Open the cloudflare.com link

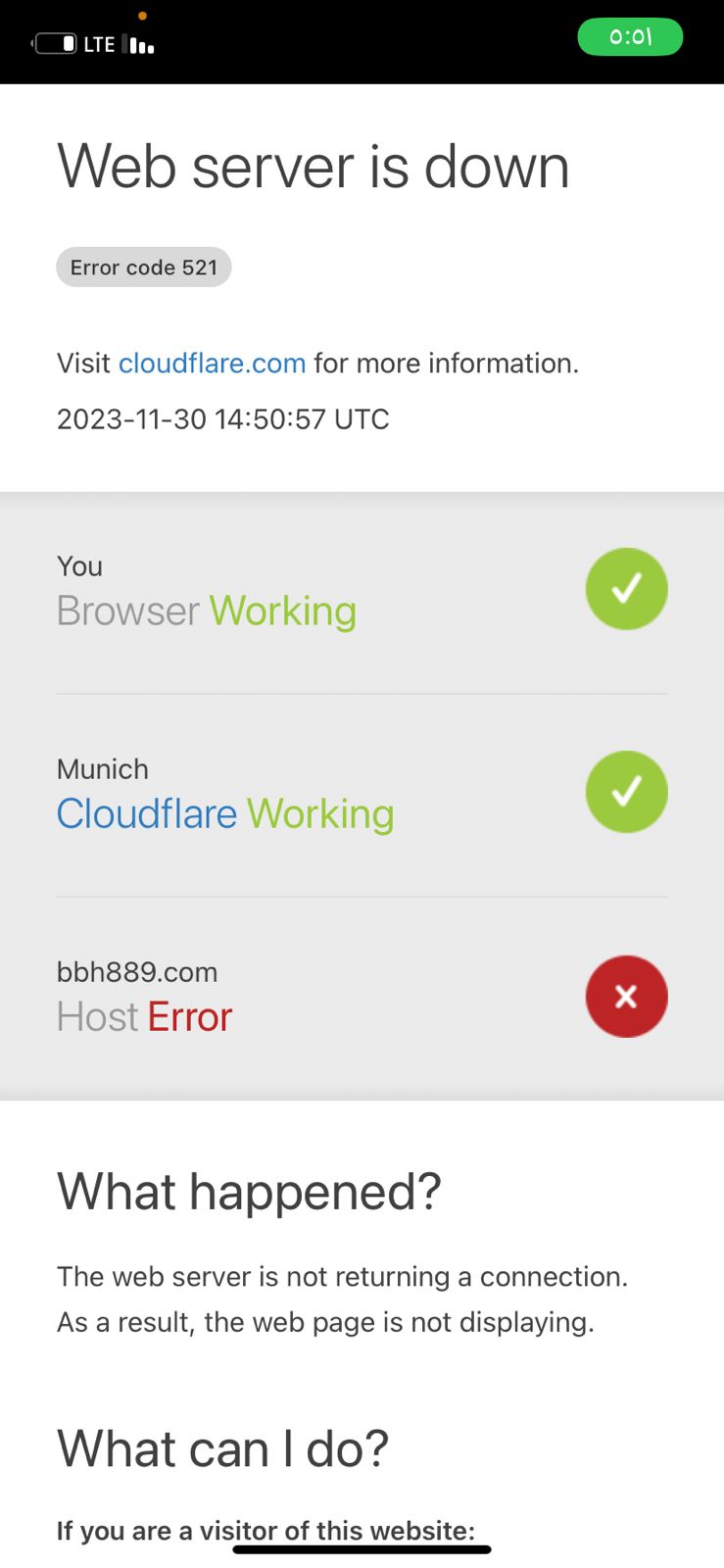pyautogui.click(x=212, y=364)
